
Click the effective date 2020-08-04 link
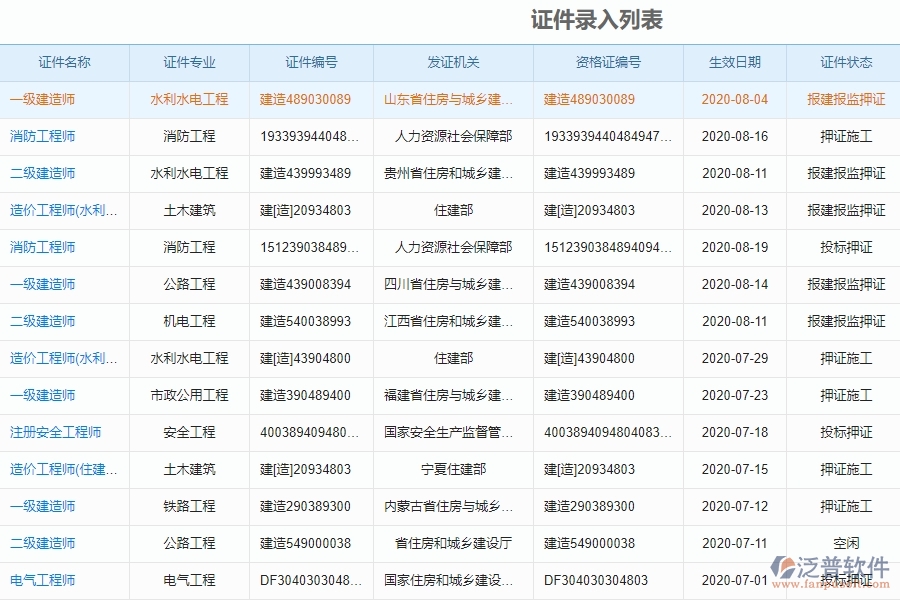coord(735,99)
